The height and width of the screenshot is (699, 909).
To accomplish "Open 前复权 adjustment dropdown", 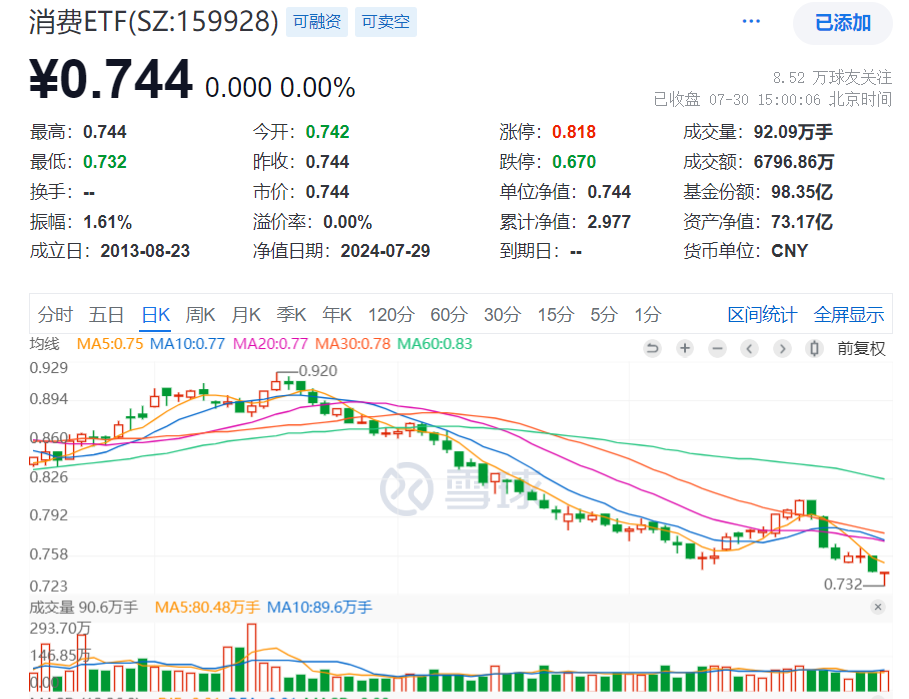I will [861, 348].
